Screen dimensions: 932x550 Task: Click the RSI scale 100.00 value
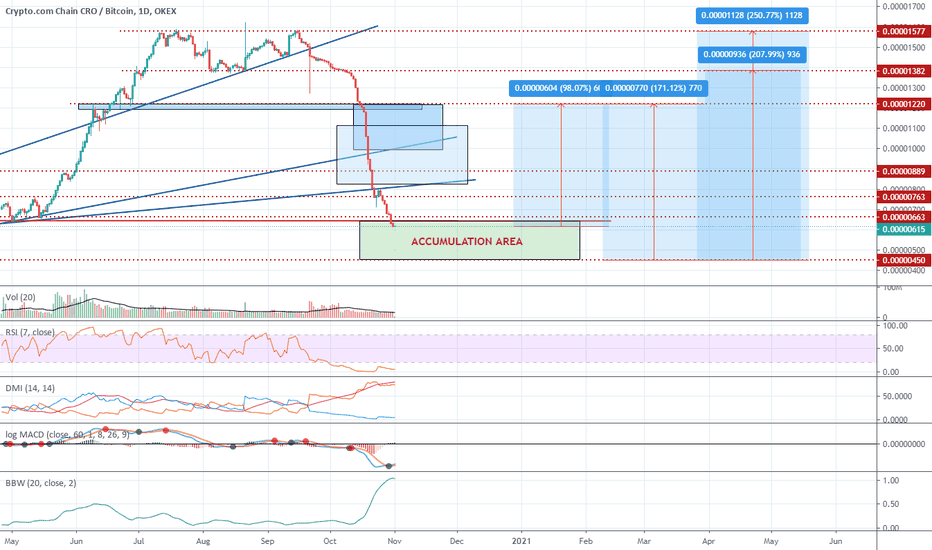point(895,326)
